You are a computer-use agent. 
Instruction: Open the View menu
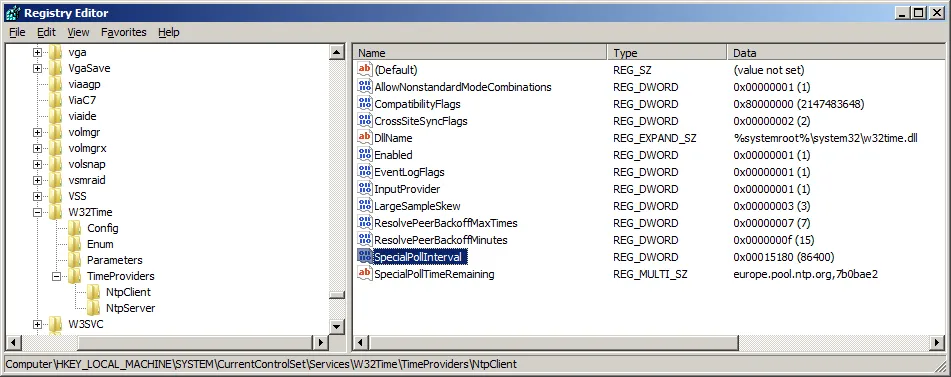78,32
